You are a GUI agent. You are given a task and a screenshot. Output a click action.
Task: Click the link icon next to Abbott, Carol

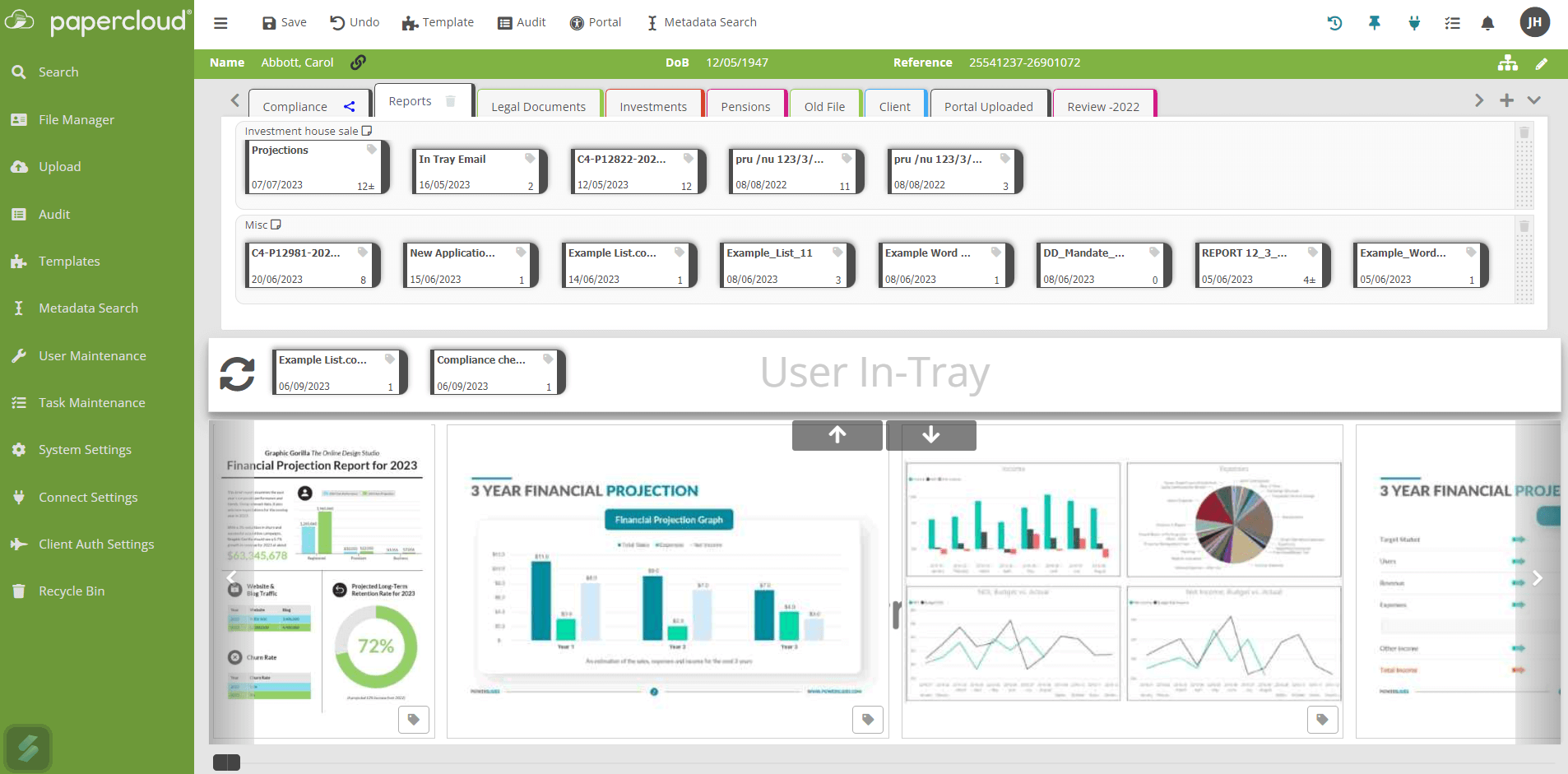359,62
